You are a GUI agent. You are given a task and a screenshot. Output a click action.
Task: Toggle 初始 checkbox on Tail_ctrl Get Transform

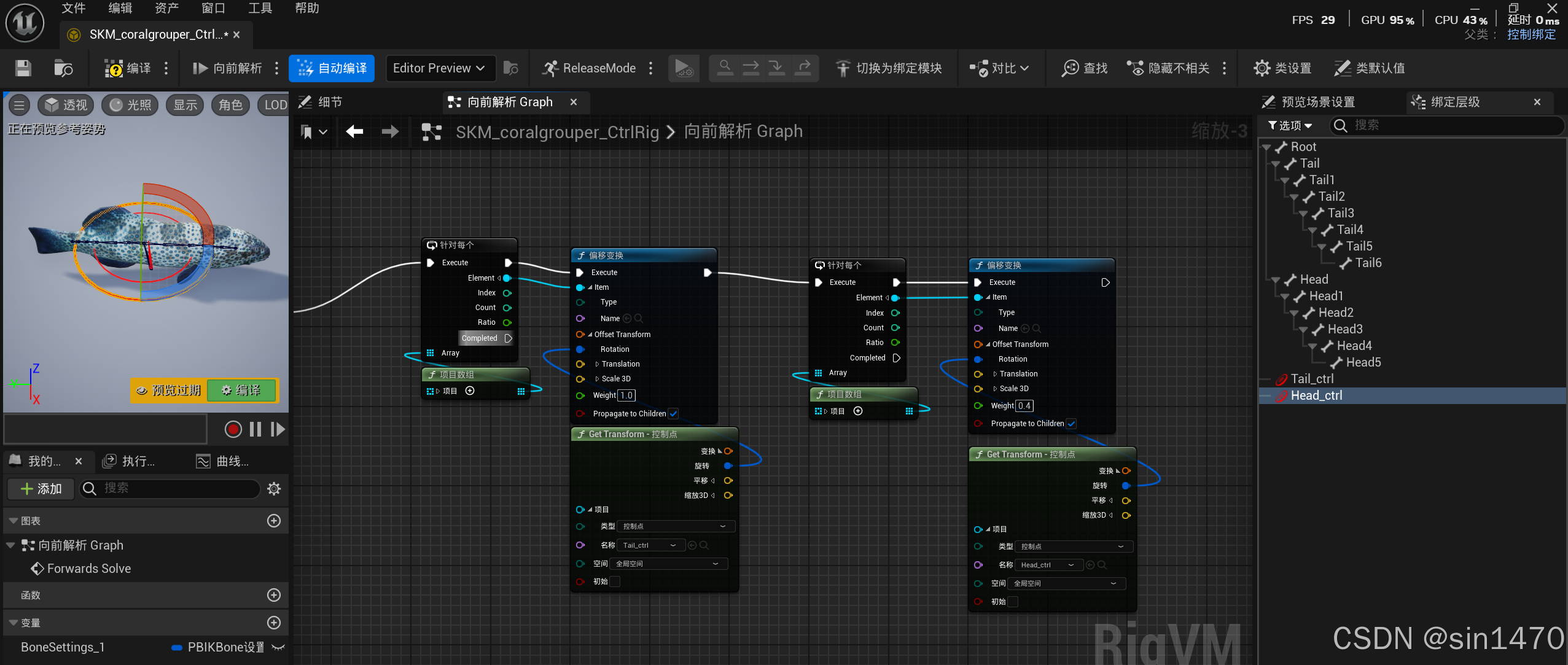click(615, 581)
